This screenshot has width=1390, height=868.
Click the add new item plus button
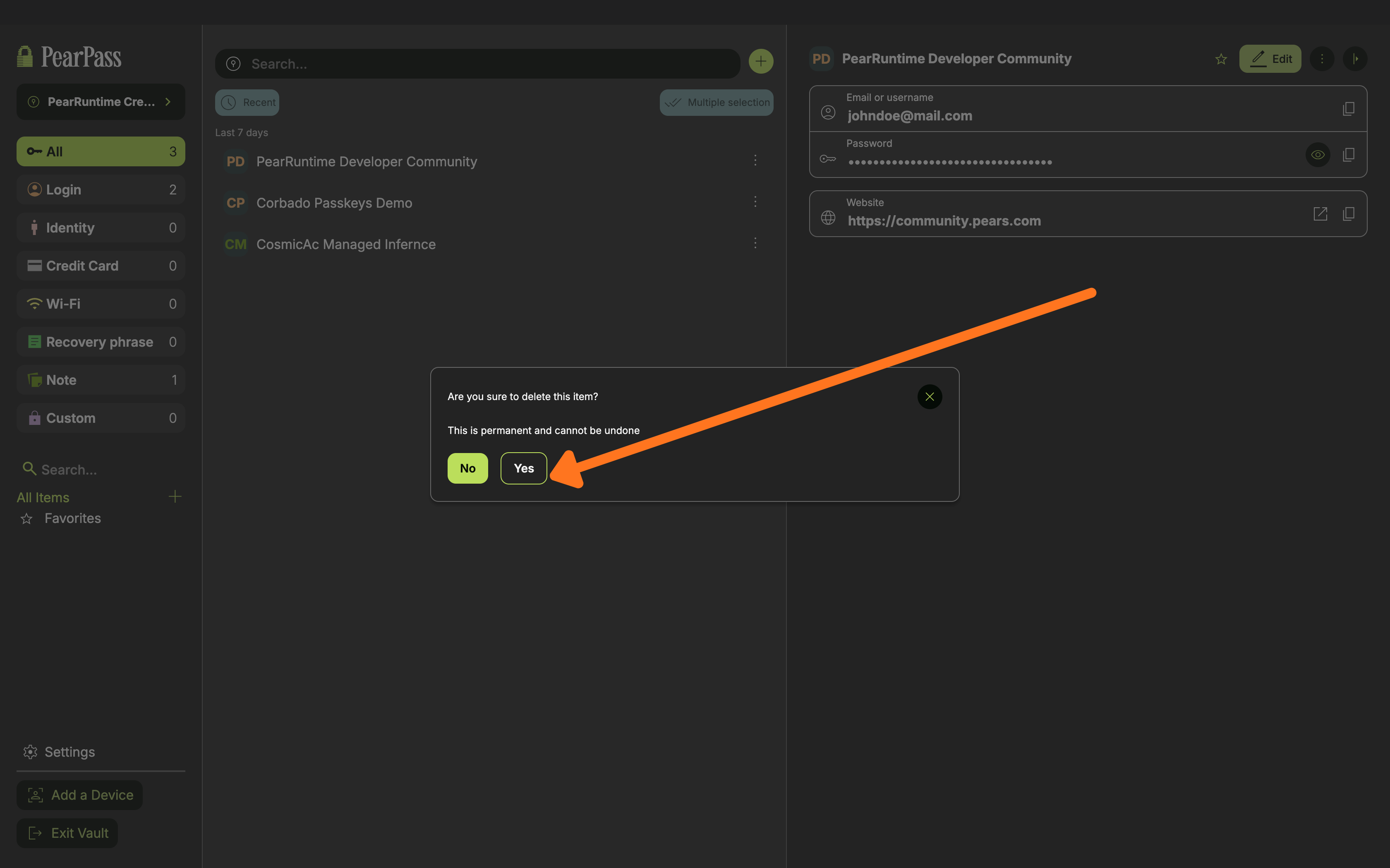coord(760,61)
